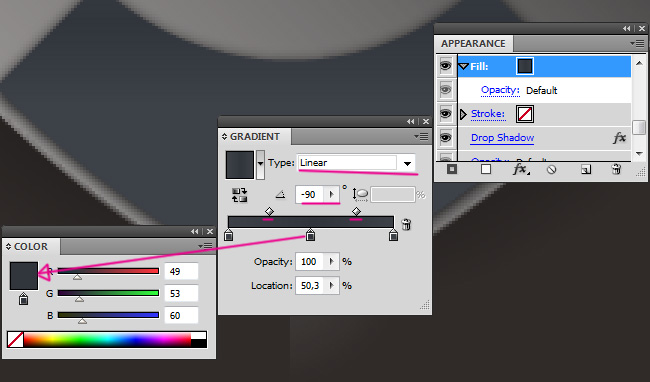Open gradient swatch preset dropdown arrow
The height and width of the screenshot is (382, 650).
[260, 164]
